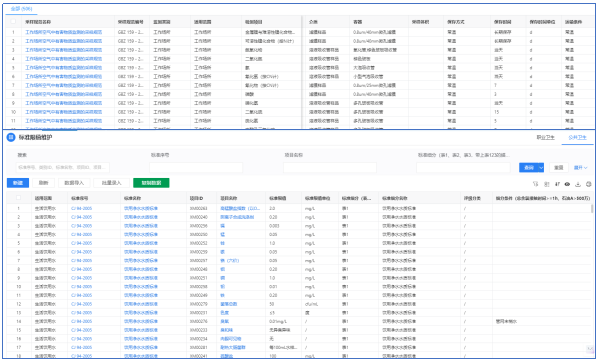Click the 运输条件 column header
597x360 pixels.
coord(573,22)
